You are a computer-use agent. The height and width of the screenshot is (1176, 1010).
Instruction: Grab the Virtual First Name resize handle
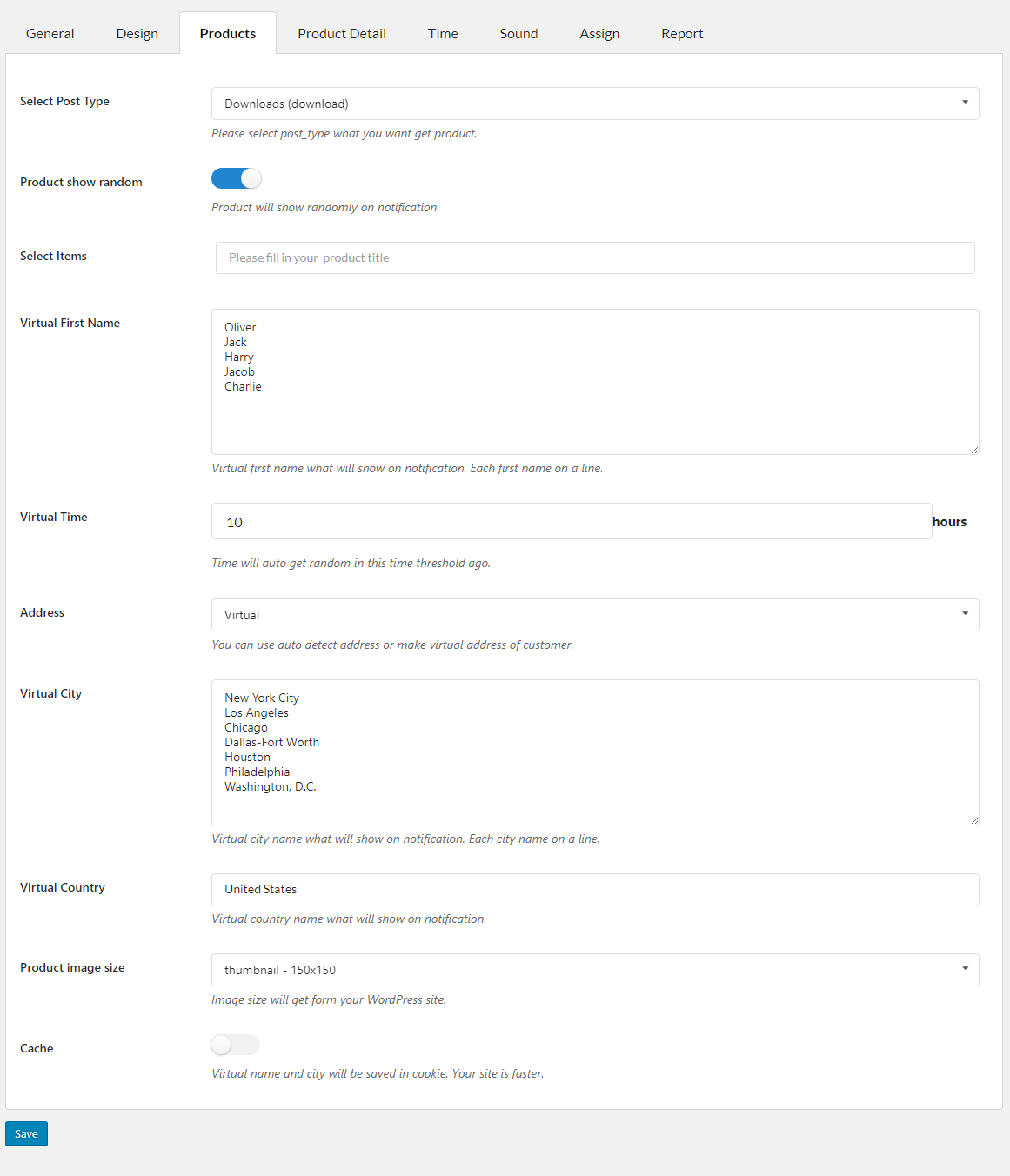[974, 450]
